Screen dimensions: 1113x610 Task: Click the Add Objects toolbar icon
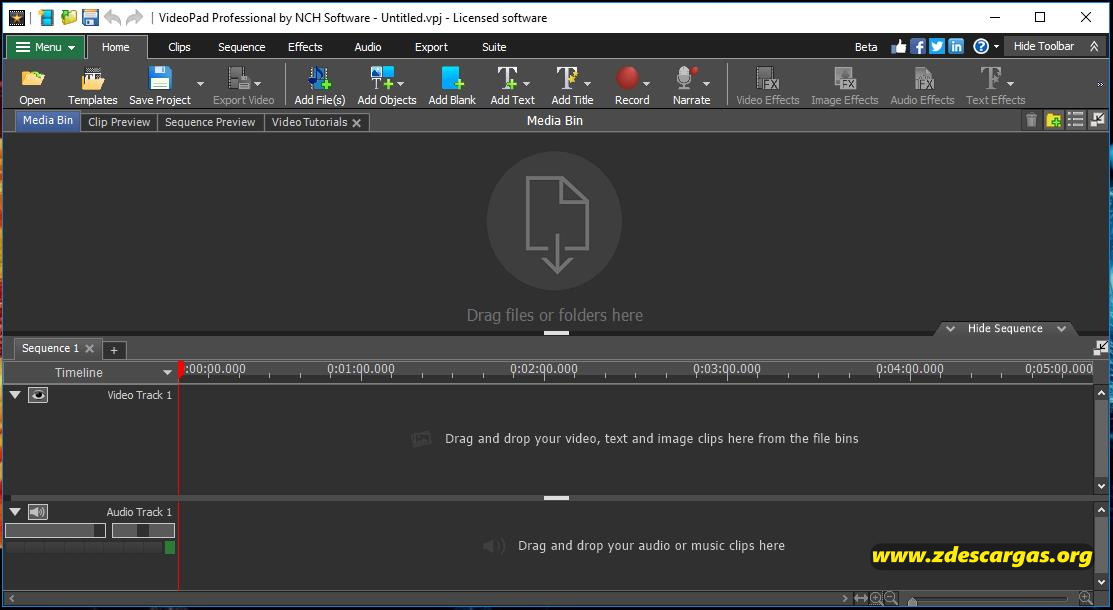[382, 78]
